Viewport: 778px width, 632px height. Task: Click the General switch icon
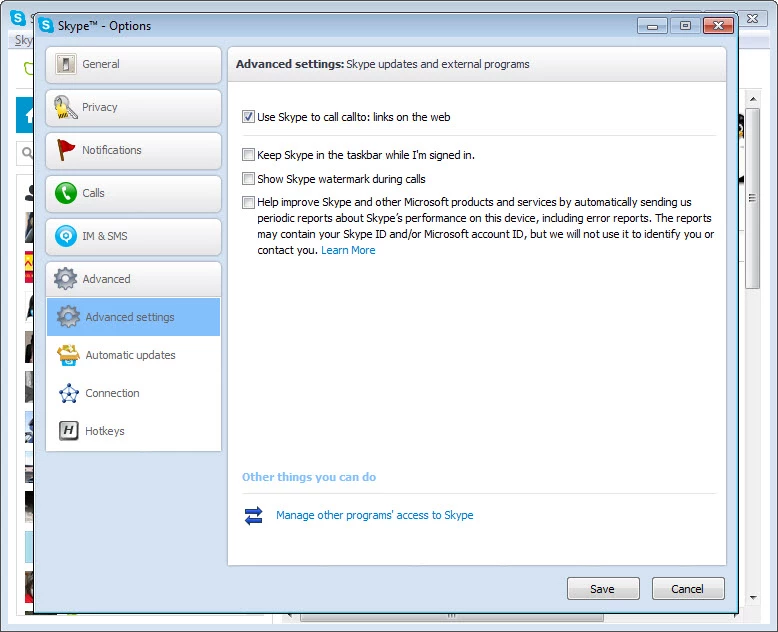66,65
